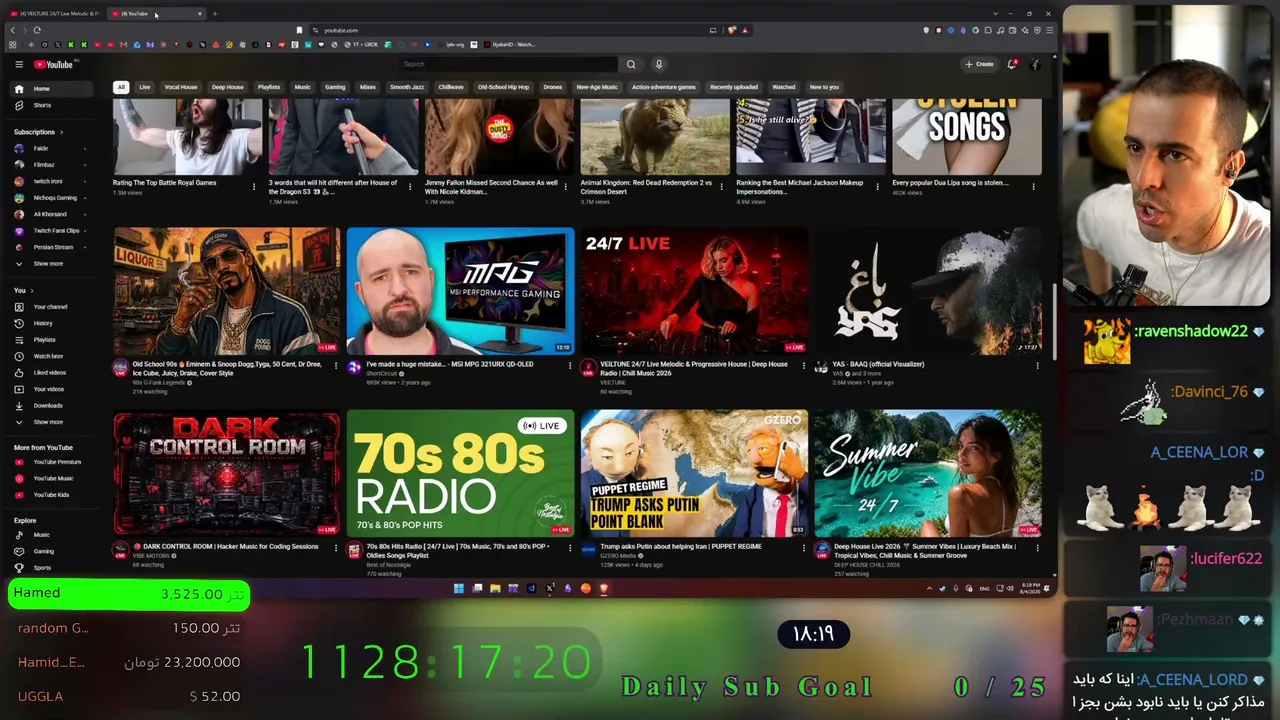Select the Vocal House filter chip

click(x=181, y=87)
